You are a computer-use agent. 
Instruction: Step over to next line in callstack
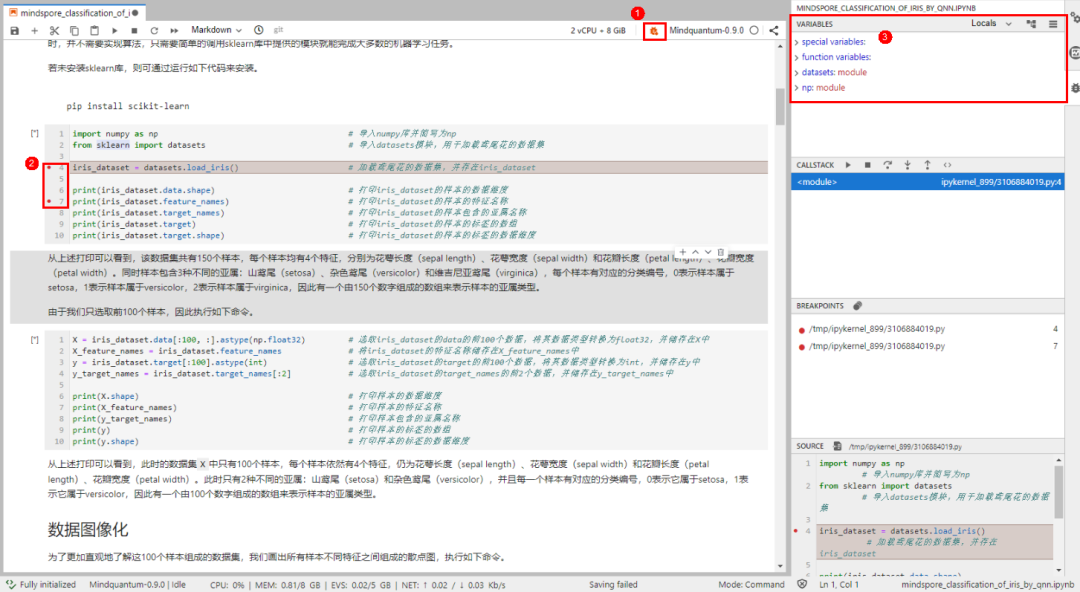point(888,164)
